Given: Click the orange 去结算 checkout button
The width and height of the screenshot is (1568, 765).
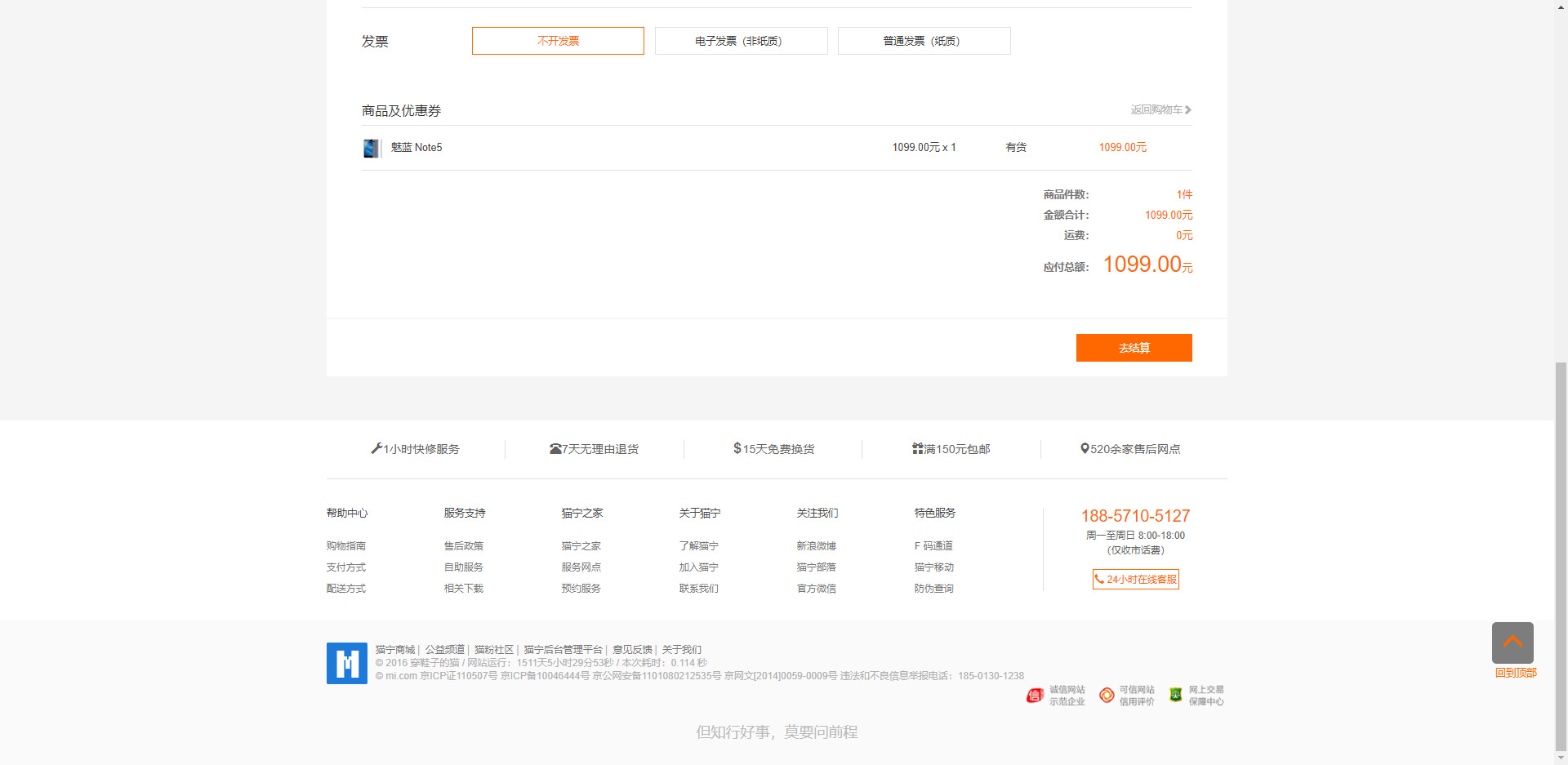Looking at the screenshot, I should [1134, 348].
